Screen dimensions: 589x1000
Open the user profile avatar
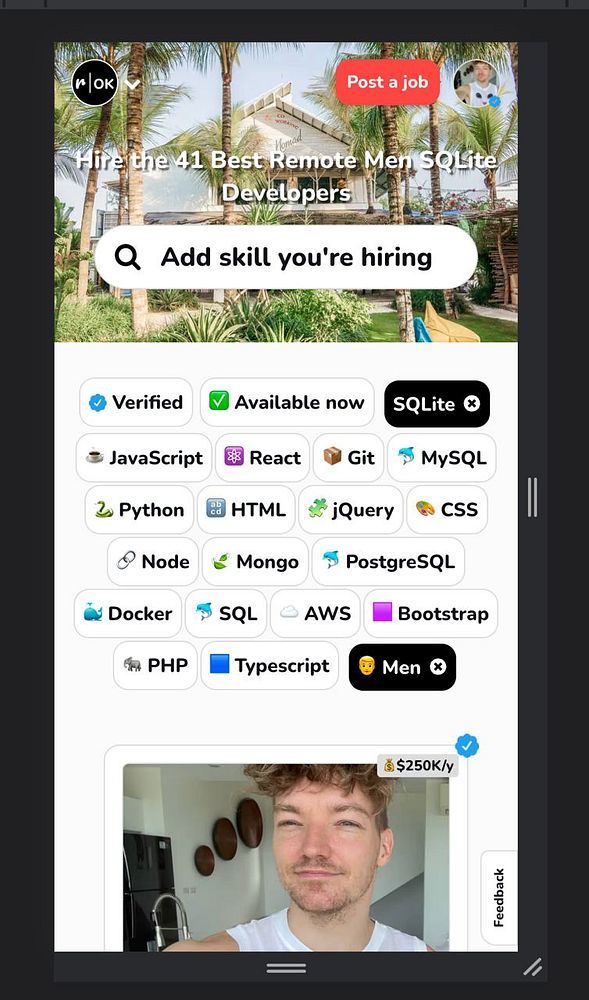[x=477, y=84]
